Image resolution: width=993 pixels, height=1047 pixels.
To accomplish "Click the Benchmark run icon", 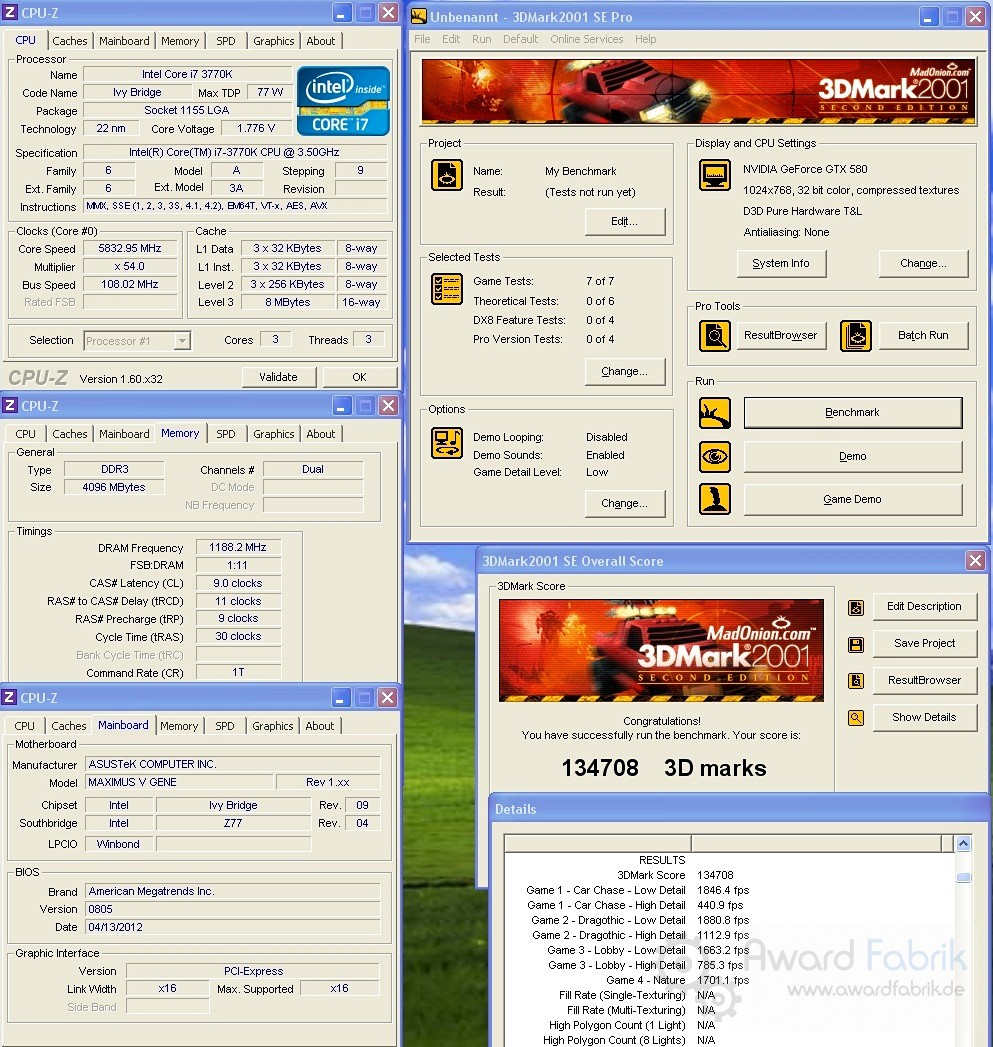I will [715, 413].
